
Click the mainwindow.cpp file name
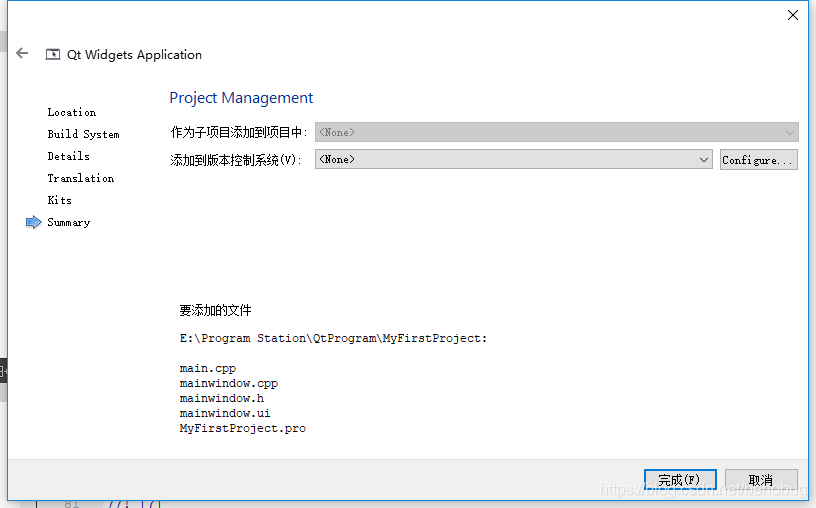pos(228,384)
